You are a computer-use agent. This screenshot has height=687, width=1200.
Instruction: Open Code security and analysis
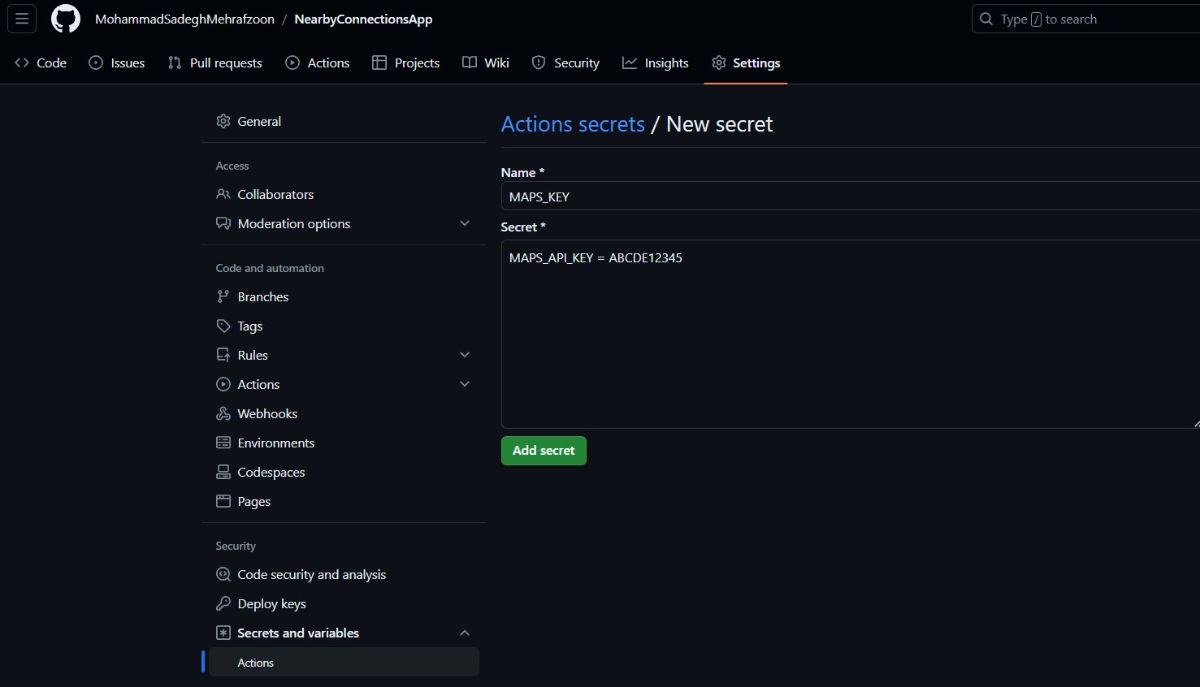click(x=344, y=575)
